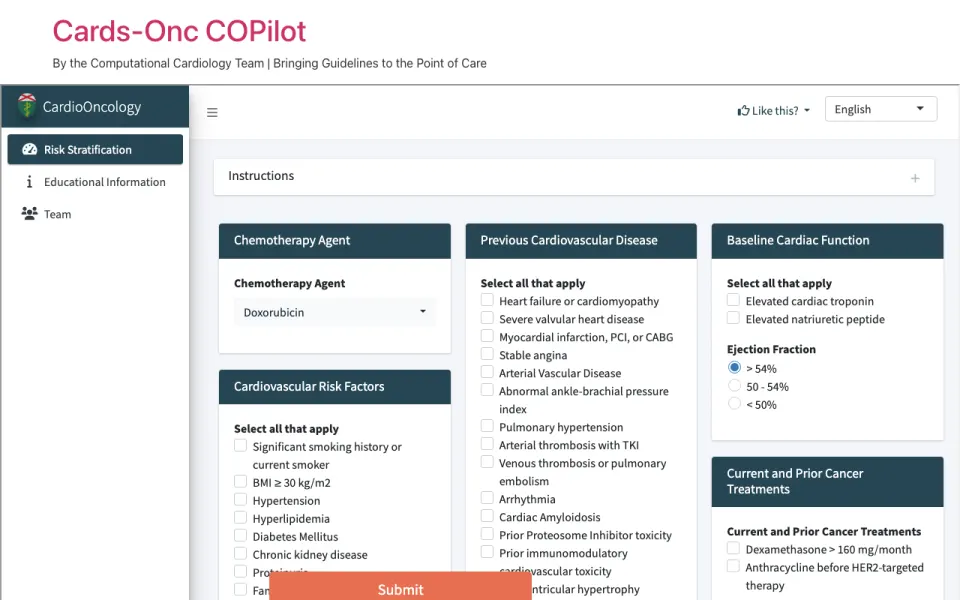Click the CardioOncology brand title
This screenshot has width=960, height=600.
coord(92,107)
